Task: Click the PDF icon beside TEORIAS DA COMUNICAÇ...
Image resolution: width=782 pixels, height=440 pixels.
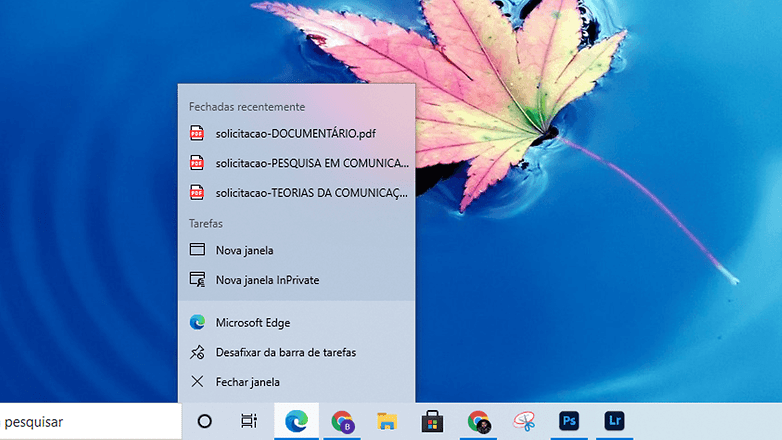Action: pos(196,192)
